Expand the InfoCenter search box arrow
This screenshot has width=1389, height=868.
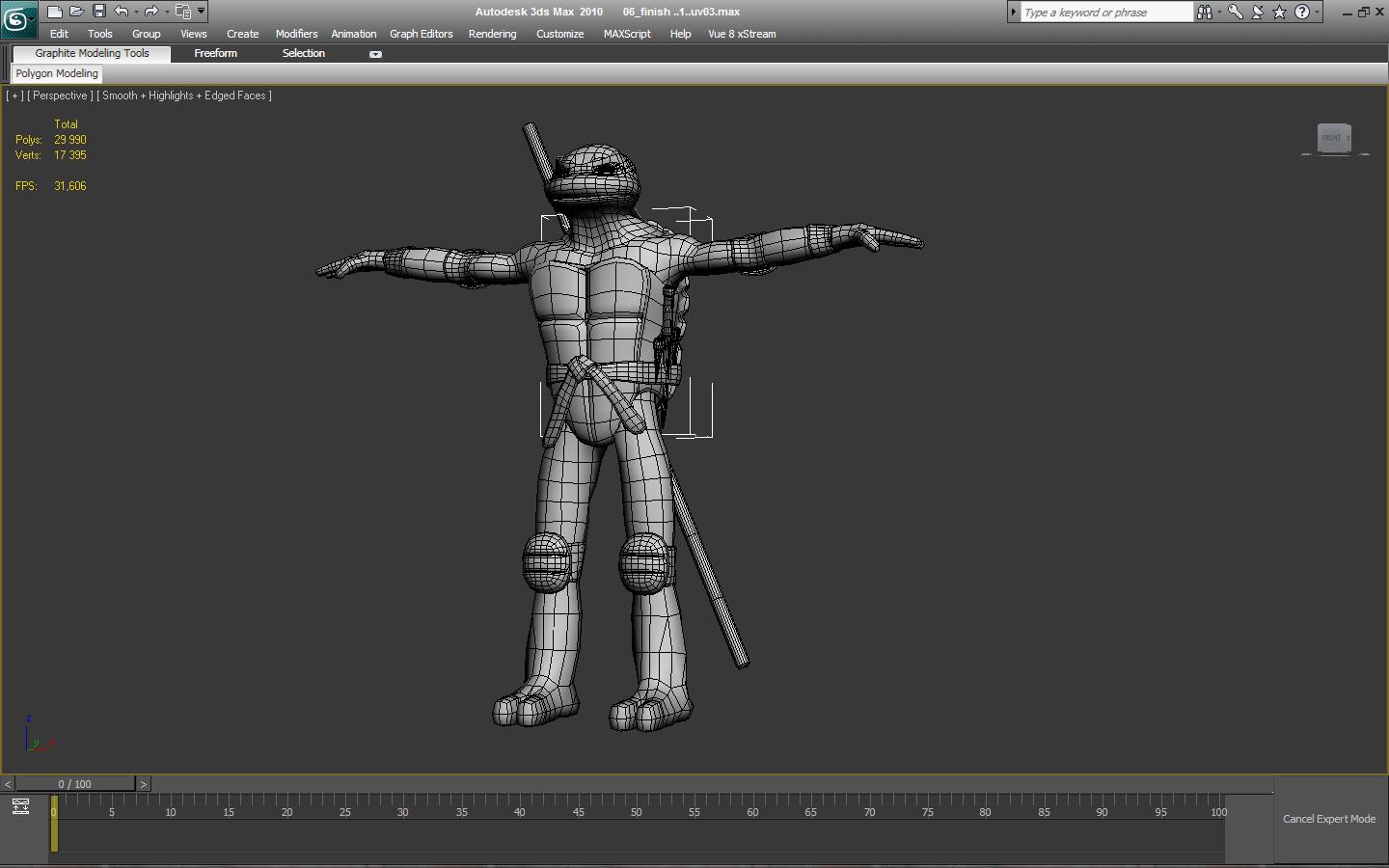1014,12
